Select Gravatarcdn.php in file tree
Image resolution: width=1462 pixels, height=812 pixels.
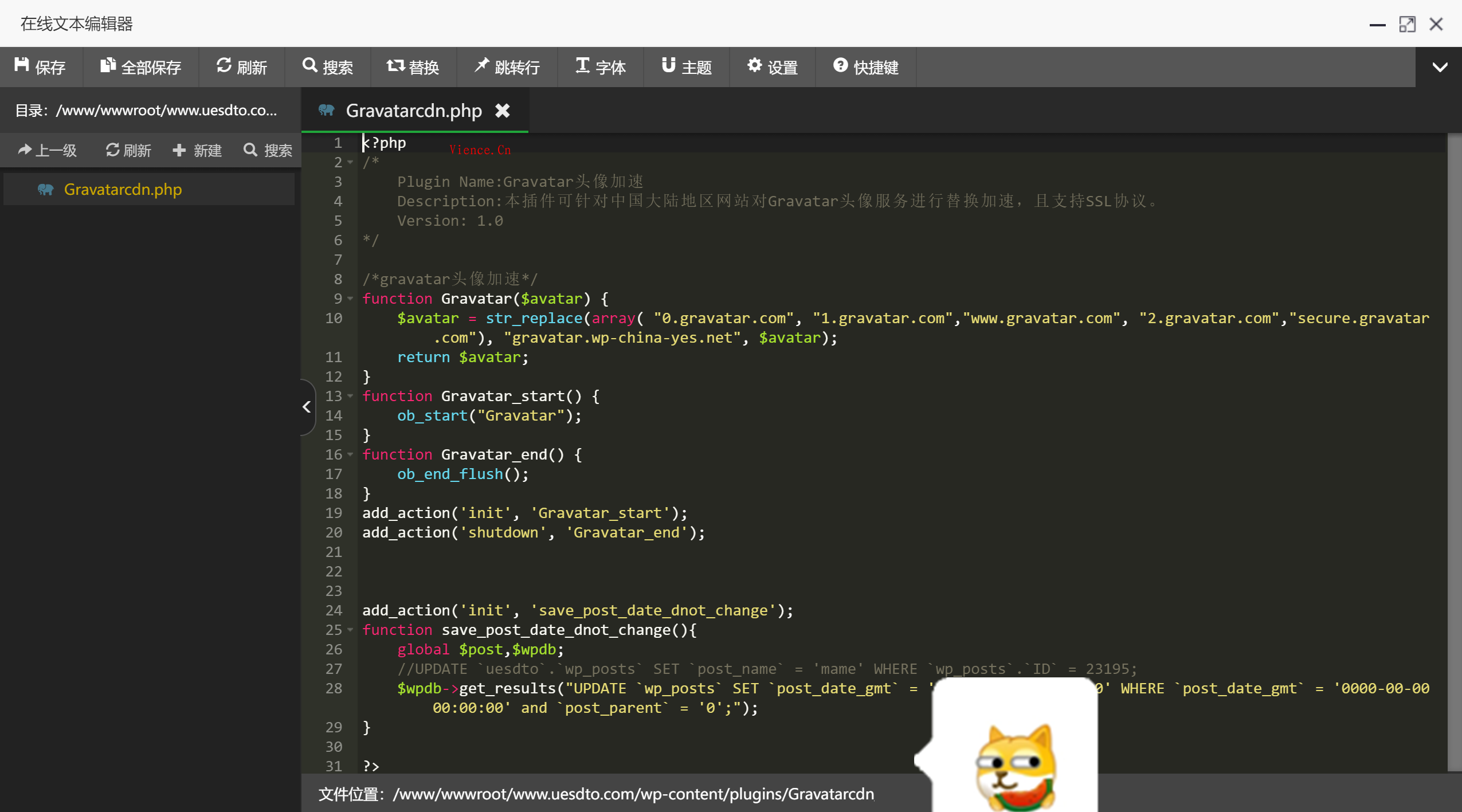tap(122, 190)
